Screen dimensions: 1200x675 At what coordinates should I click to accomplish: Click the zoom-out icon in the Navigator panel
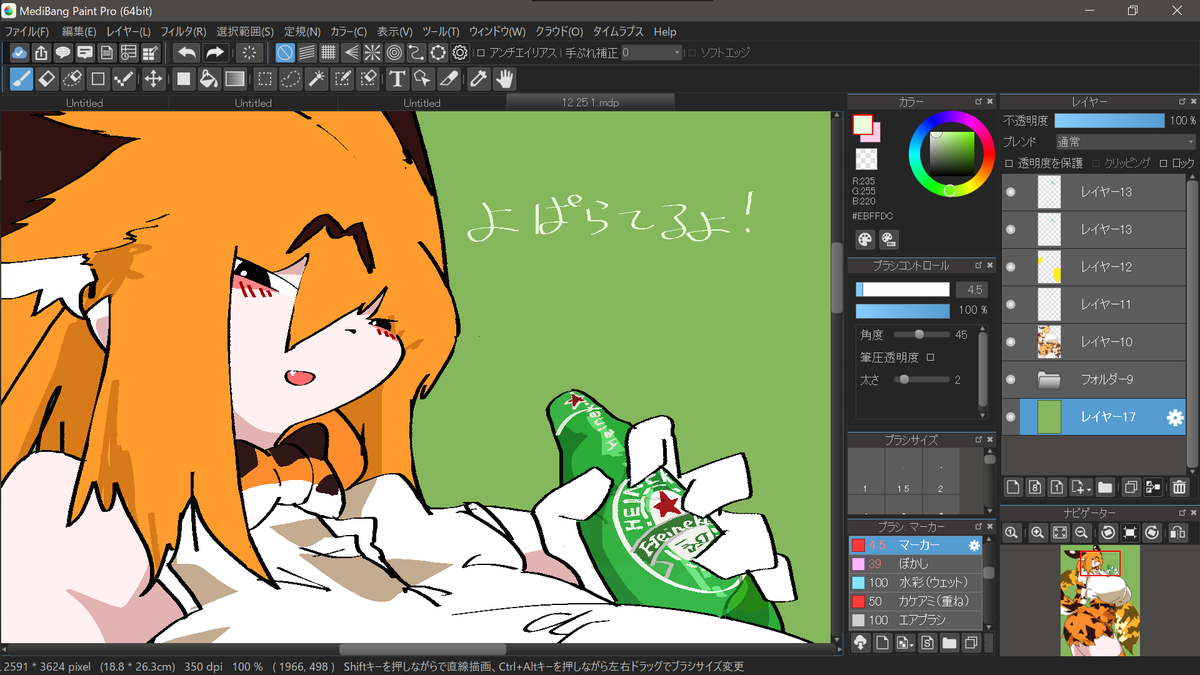click(1083, 533)
